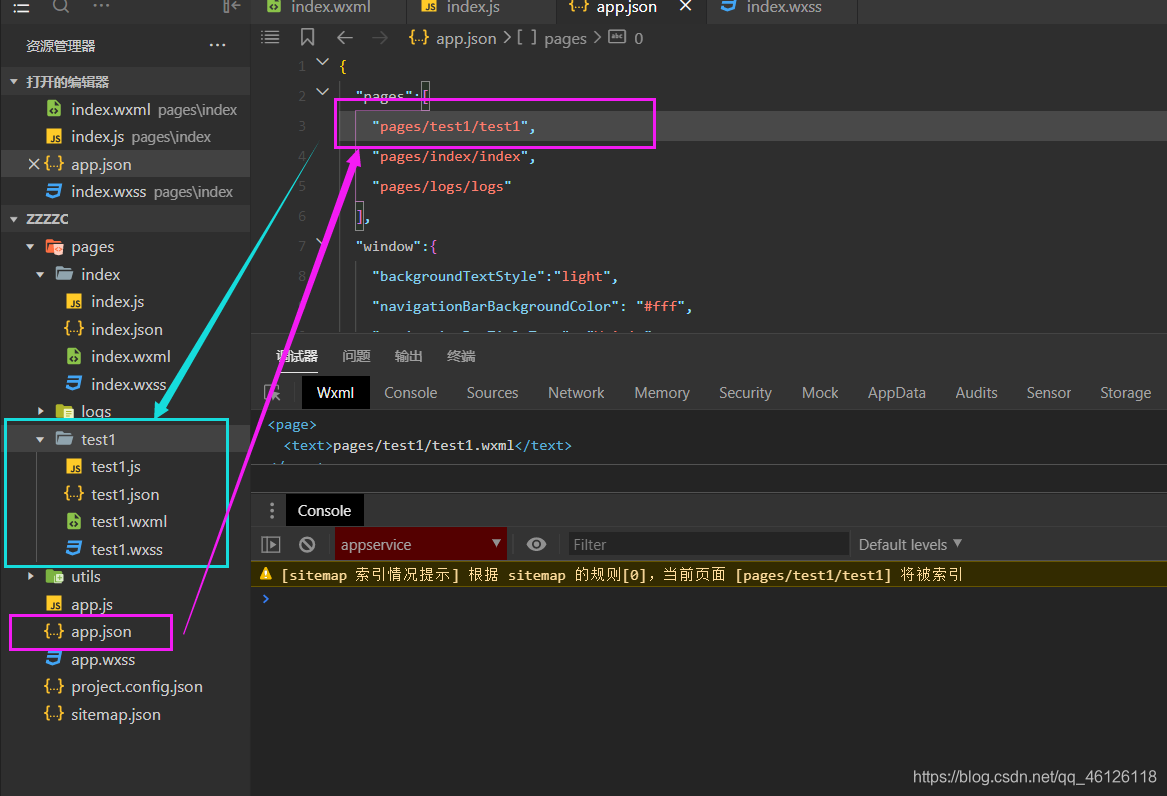The height and width of the screenshot is (796, 1167).
Task: Open test1.wxml in the file tree
Action: tap(129, 521)
